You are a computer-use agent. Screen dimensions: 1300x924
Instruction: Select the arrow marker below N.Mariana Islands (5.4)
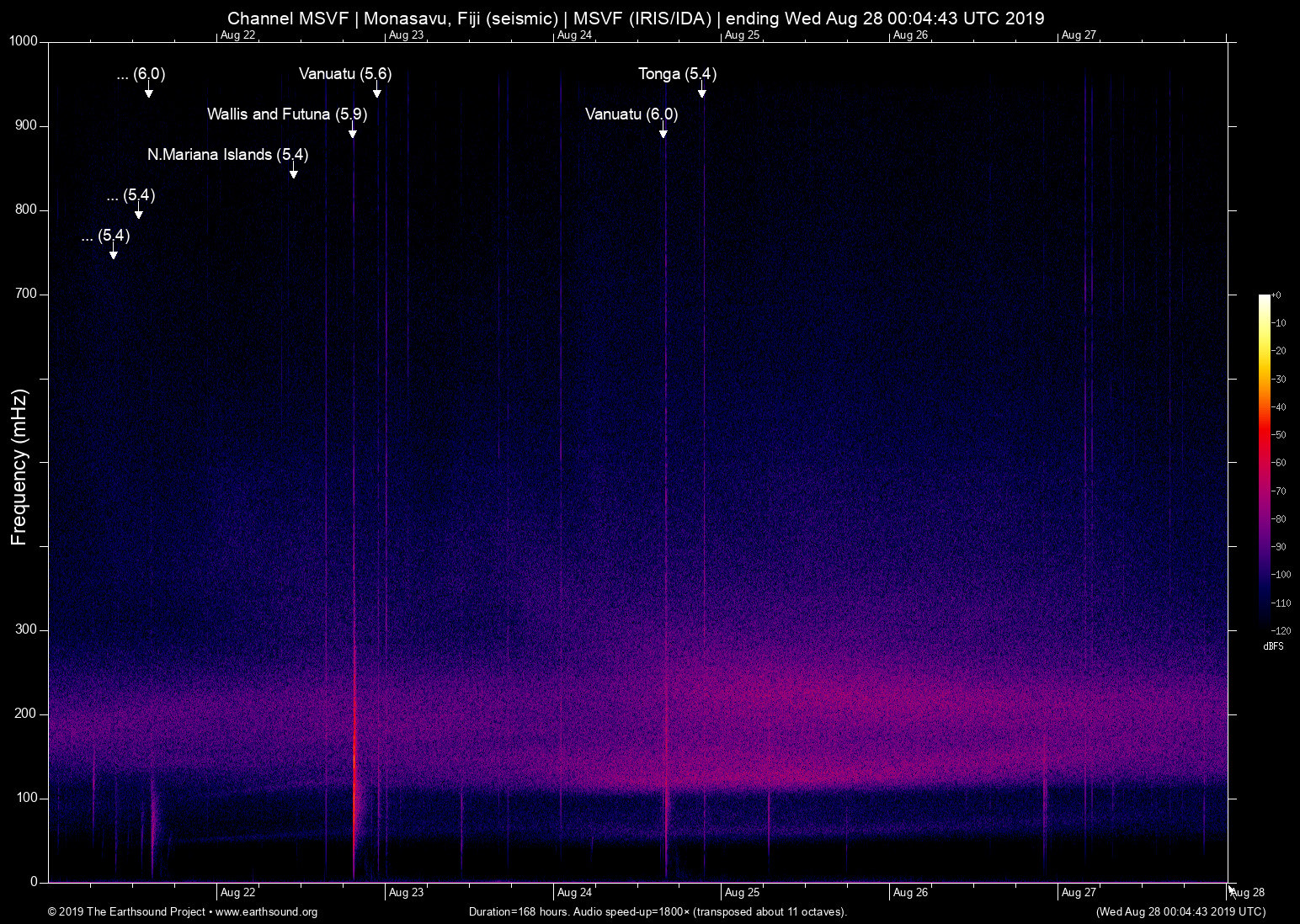(x=293, y=172)
